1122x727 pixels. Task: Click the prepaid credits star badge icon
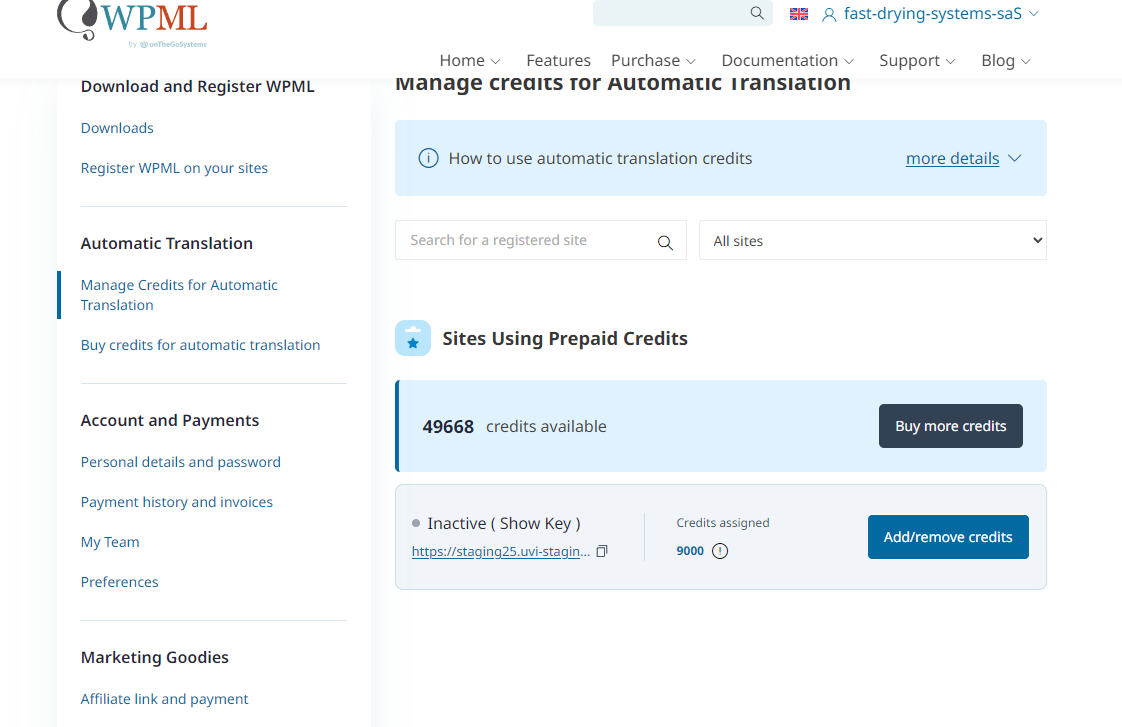(413, 338)
